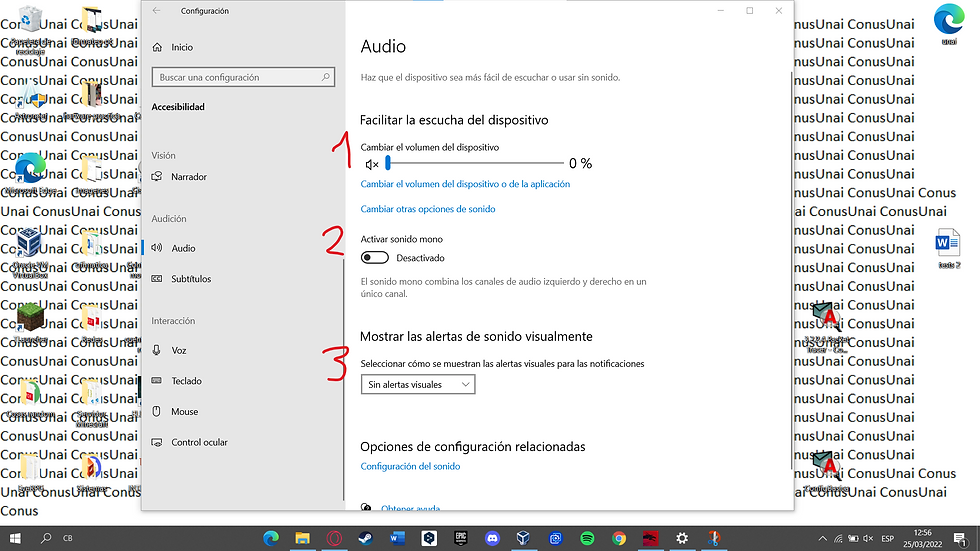Click Buscar una configuración search field
This screenshot has width=980, height=551.
243,77
